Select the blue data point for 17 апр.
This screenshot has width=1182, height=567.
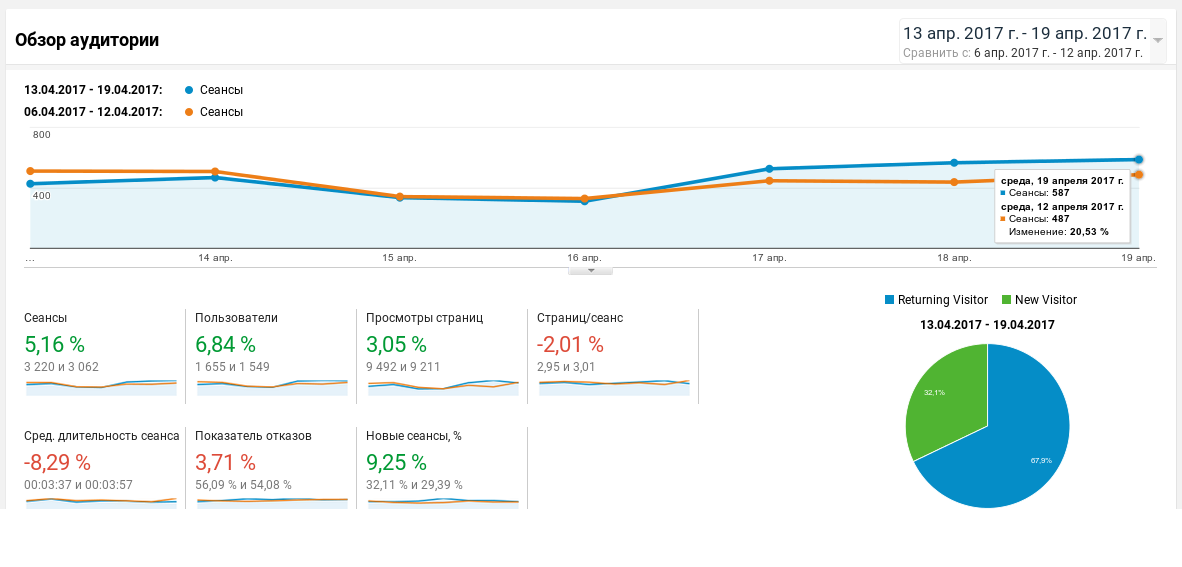click(769, 169)
